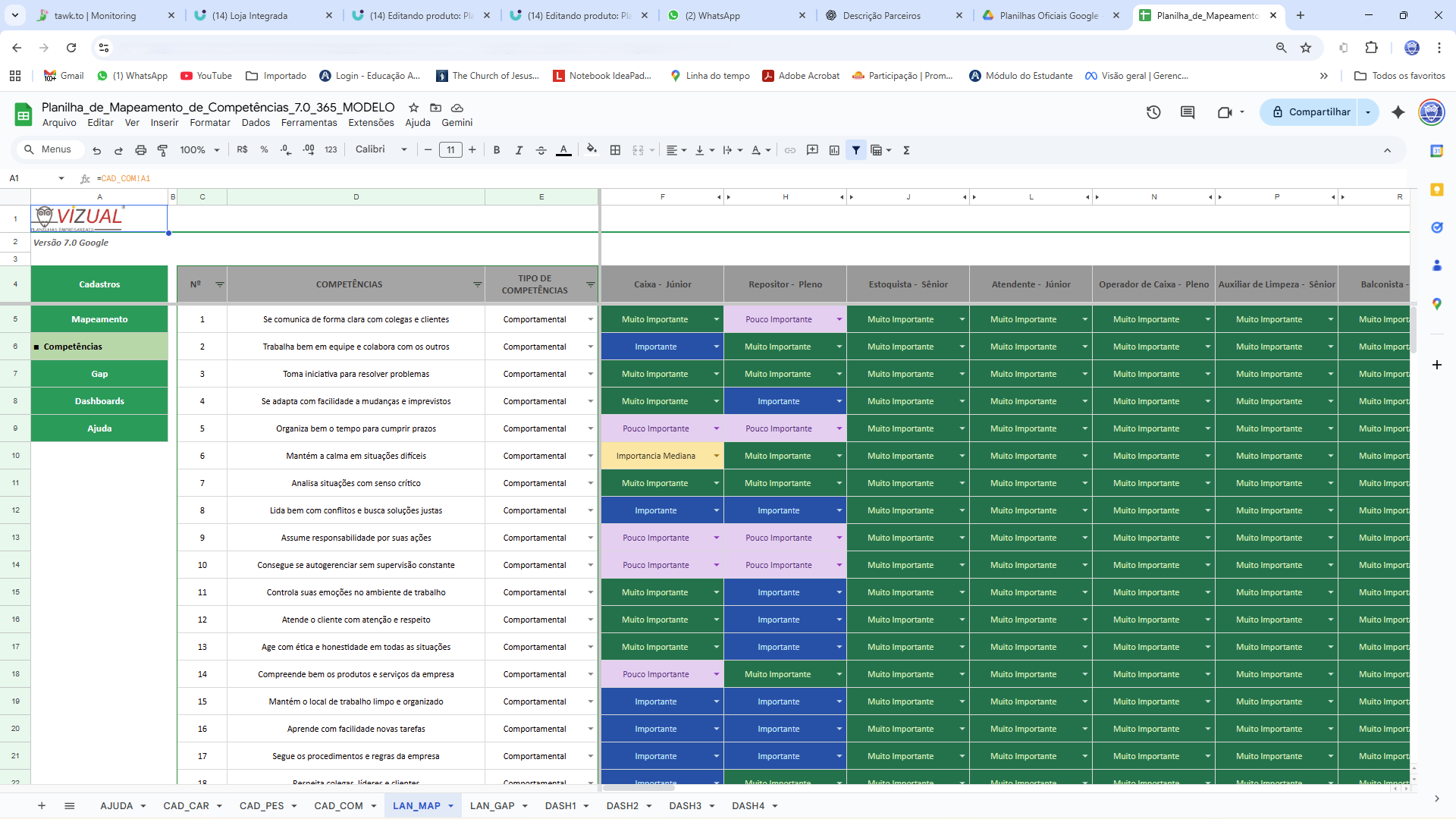This screenshot has width=1456, height=819.
Task: Open the fill color paint bucket icon
Action: (x=591, y=150)
